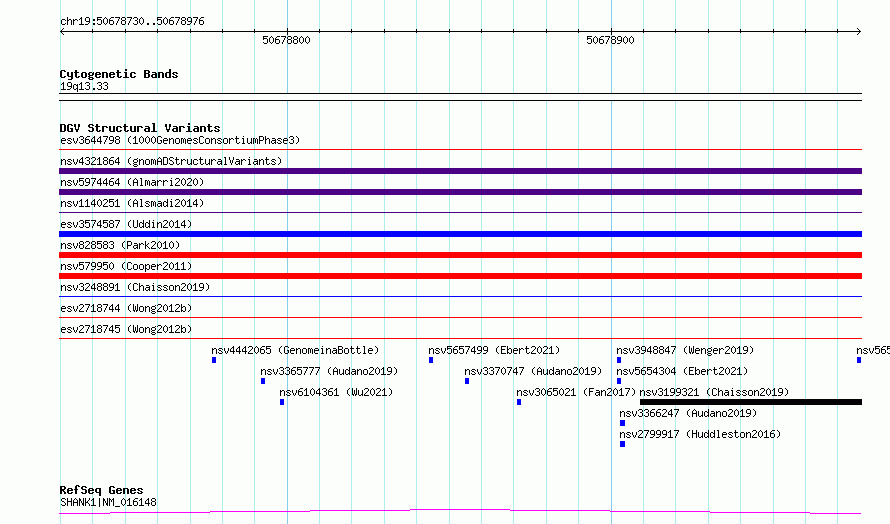Open variant nsv4321864 (gnomADStructuralVariants)
This screenshot has width=890, height=524.
171,161
